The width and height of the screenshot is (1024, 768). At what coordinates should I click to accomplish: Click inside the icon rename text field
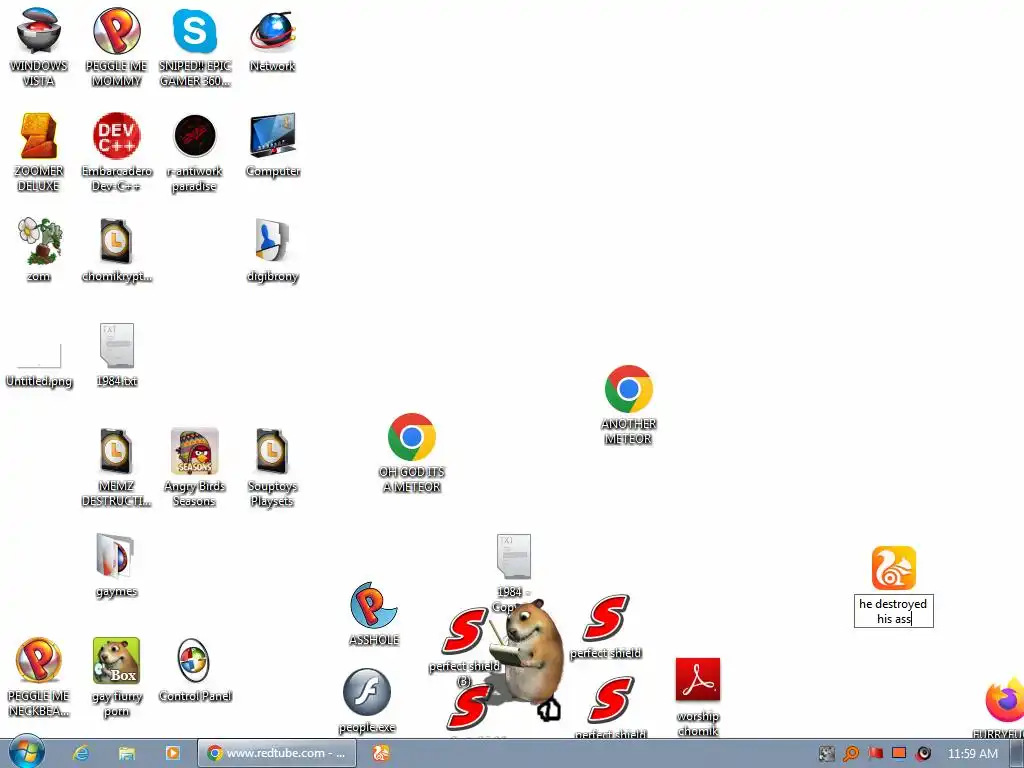point(894,611)
